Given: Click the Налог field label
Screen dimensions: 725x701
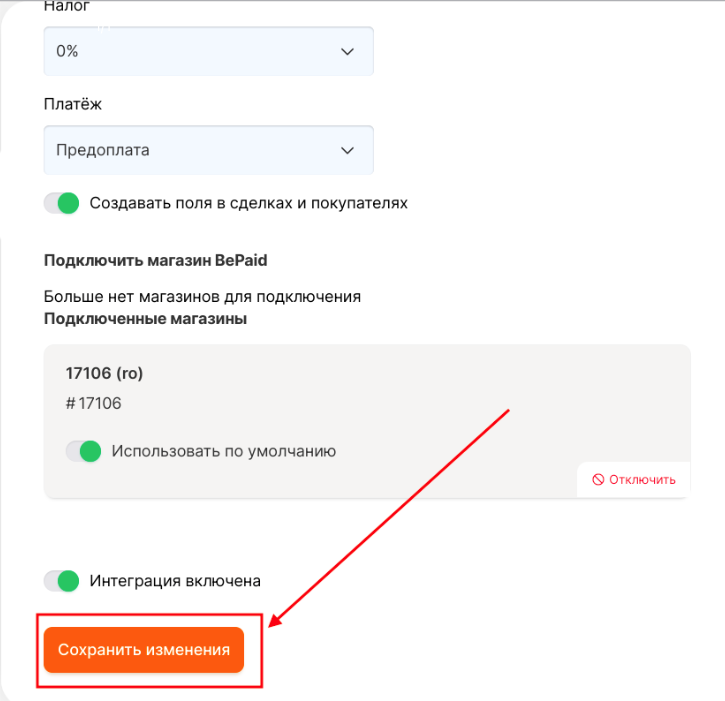Looking at the screenshot, I should pyautogui.click(x=66, y=7).
